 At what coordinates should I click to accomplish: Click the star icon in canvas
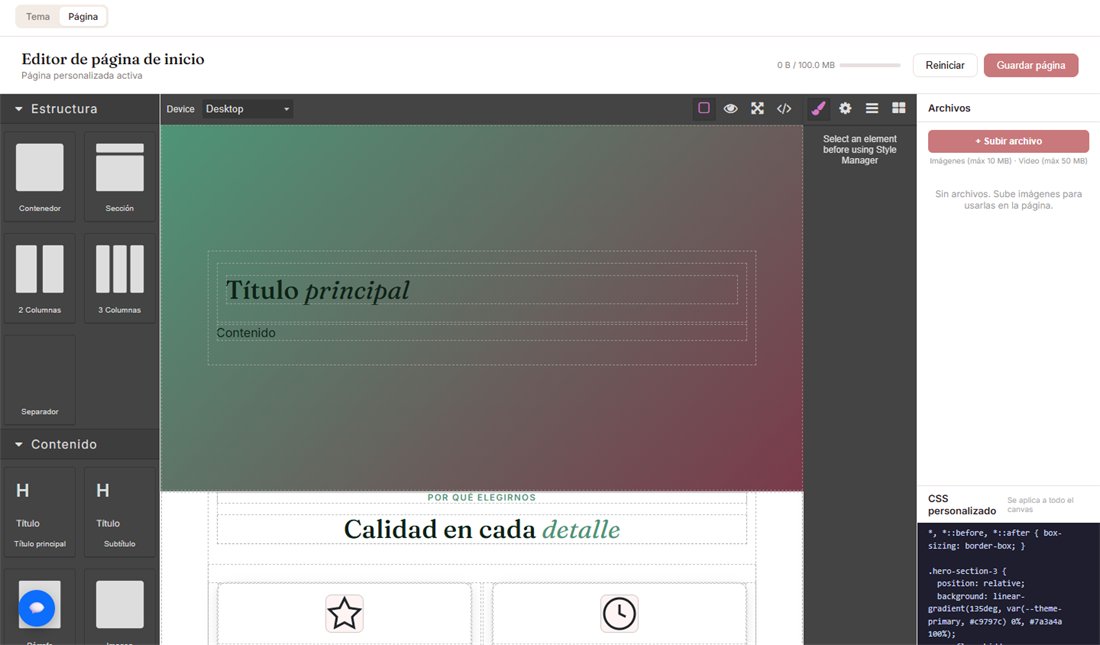tap(344, 613)
